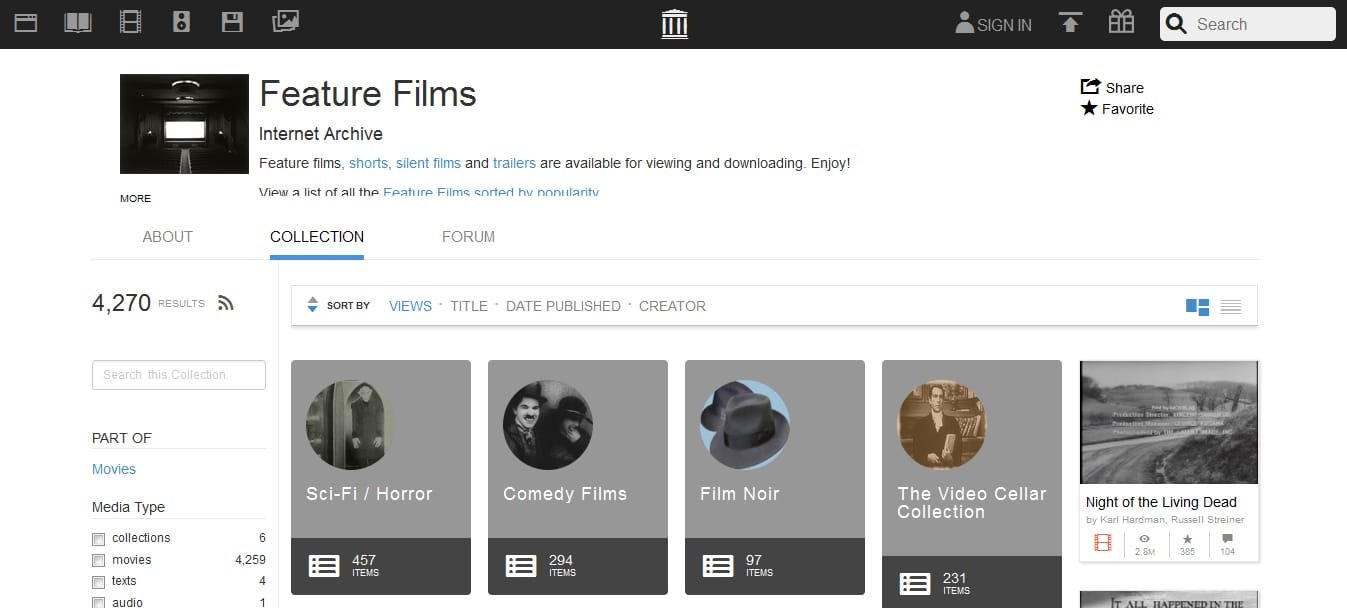Switch to list view
The image size is (1347, 608).
(1230, 306)
